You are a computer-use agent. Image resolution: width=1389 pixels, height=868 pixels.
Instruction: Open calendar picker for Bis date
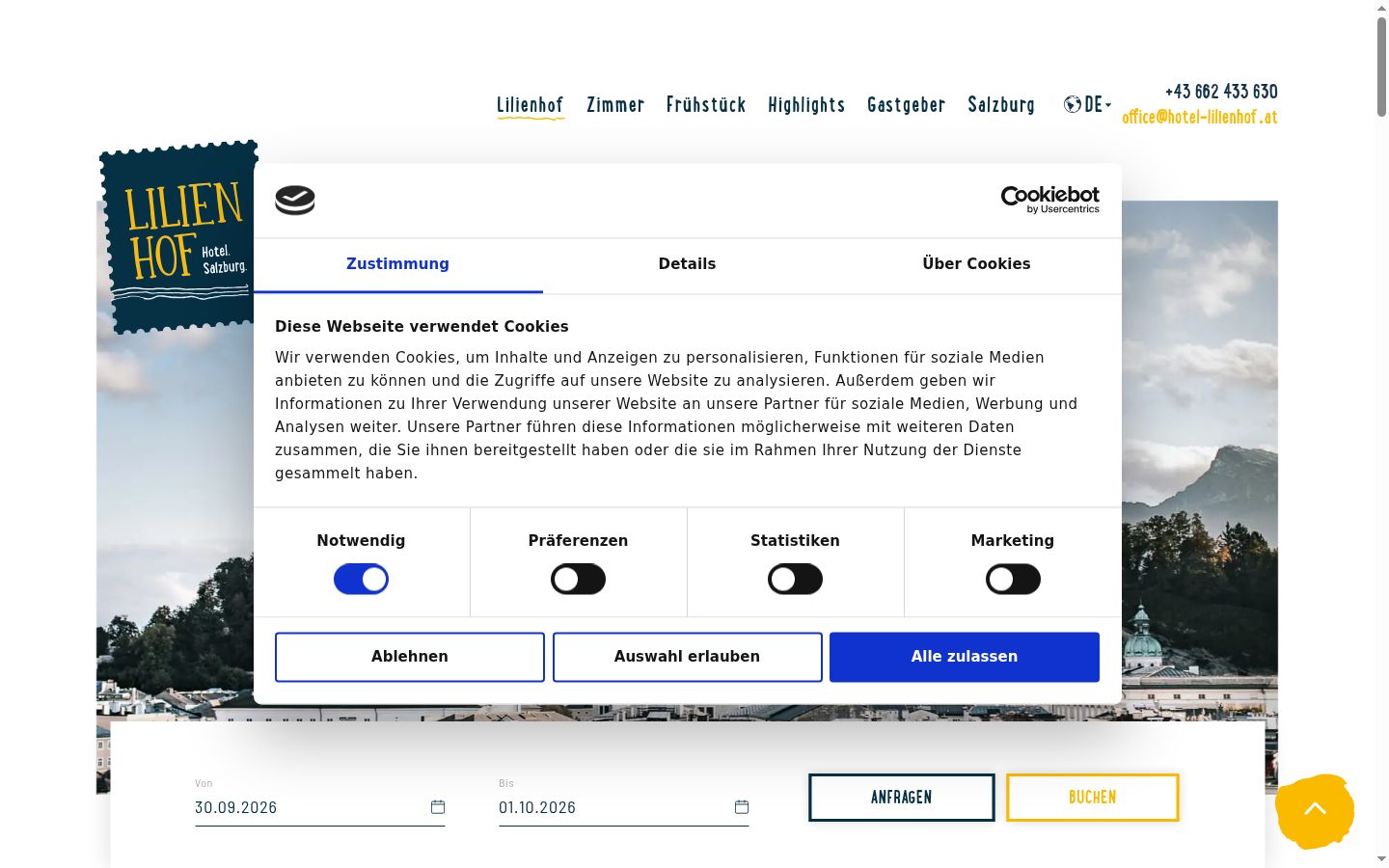coord(742,807)
